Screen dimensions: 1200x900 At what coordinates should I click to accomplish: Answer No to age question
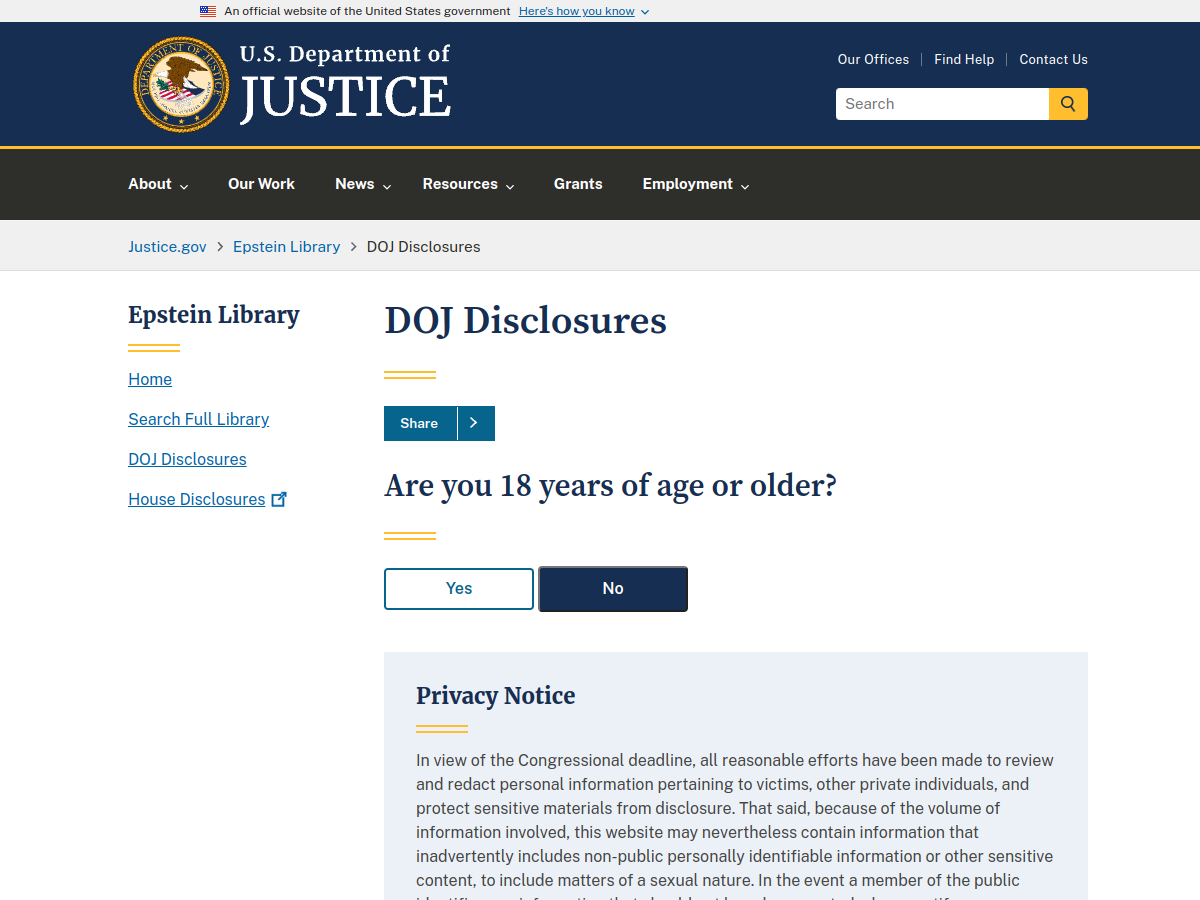point(613,589)
